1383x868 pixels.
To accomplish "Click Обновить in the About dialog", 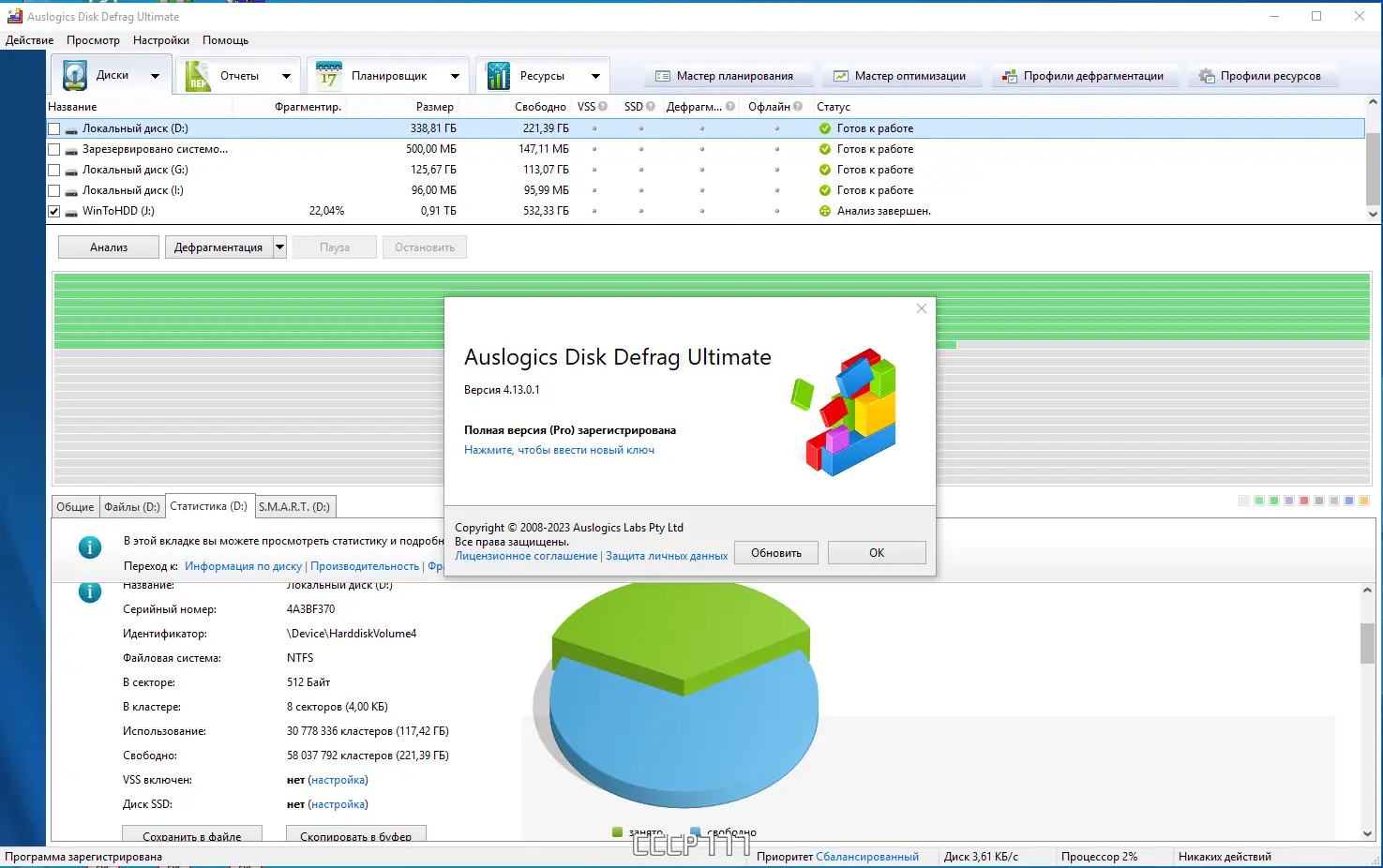I will coord(776,553).
